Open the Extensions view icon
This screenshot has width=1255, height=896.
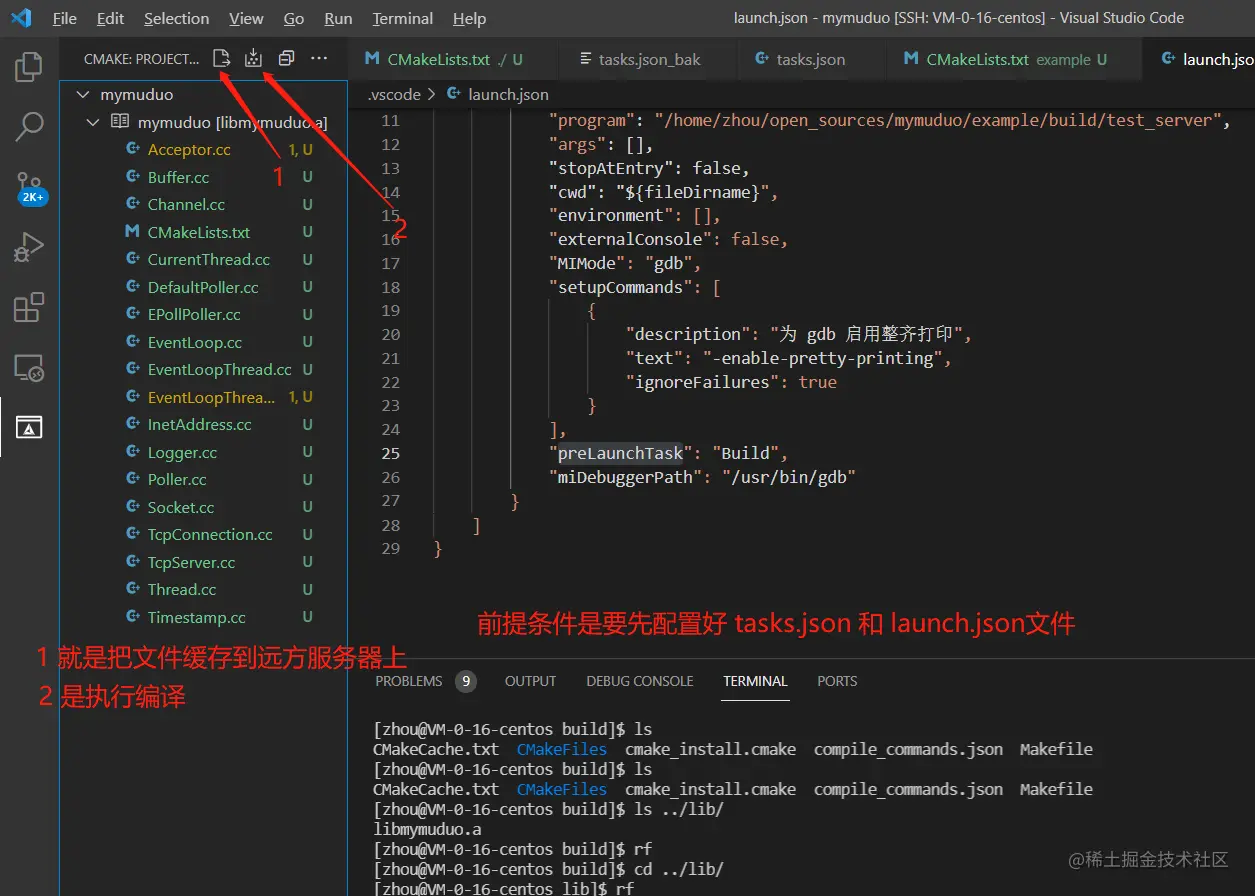point(27,308)
